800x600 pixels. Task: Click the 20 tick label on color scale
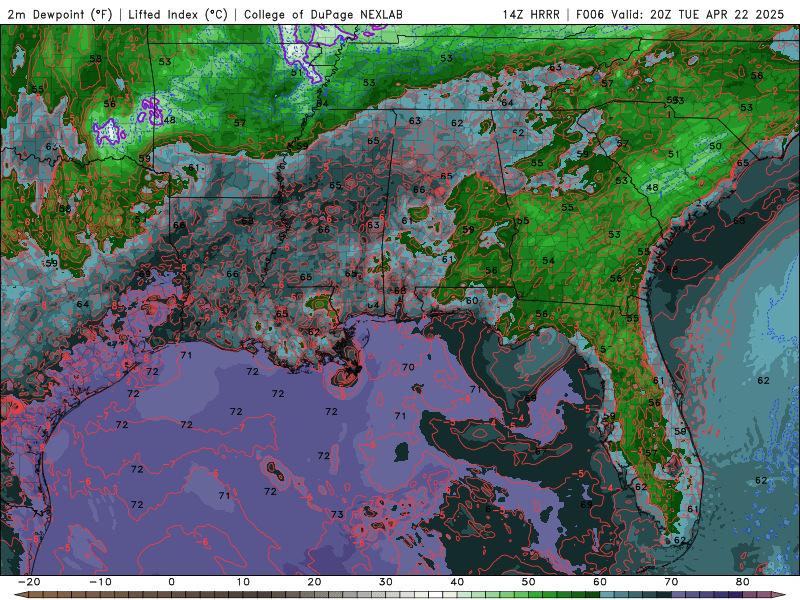(314, 582)
